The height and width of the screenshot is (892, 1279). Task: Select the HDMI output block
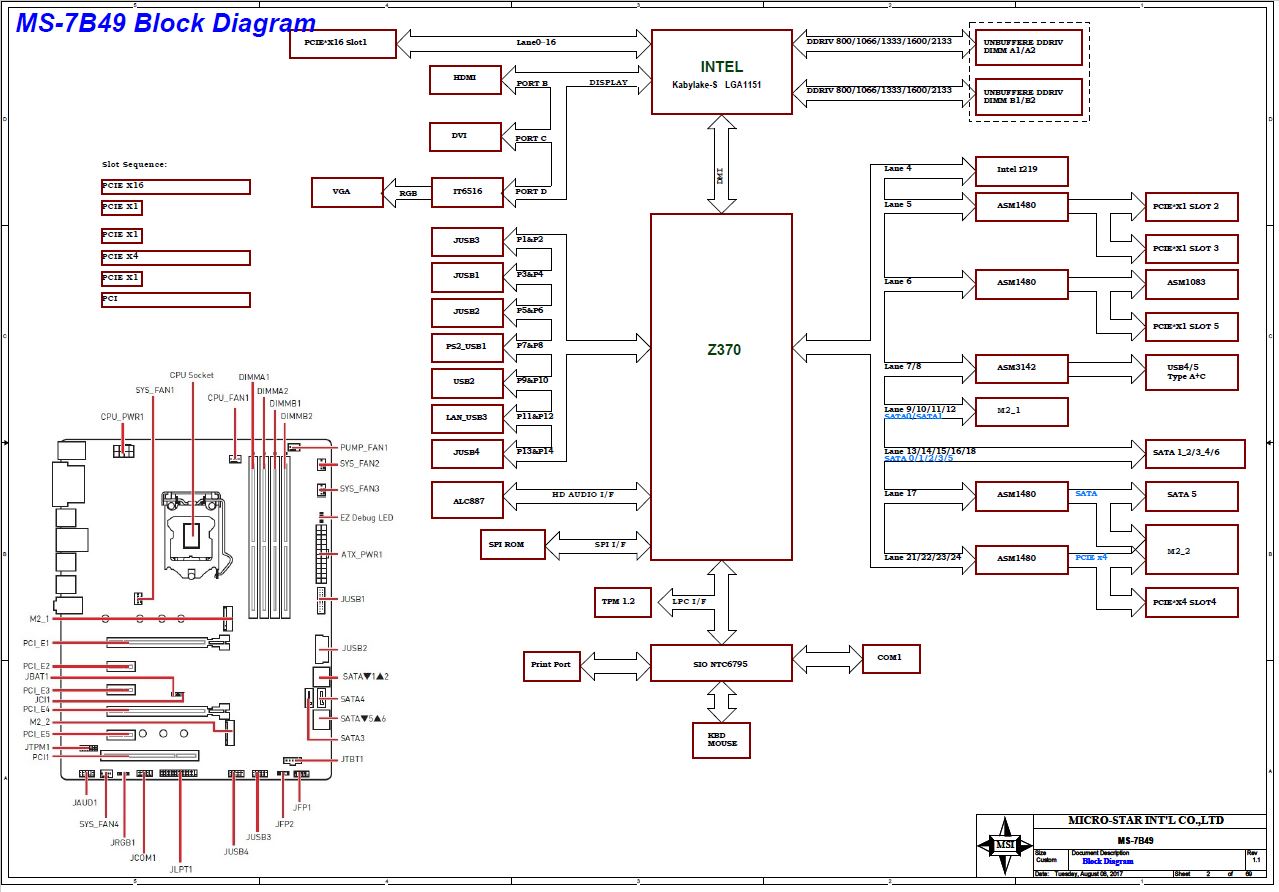[465, 80]
